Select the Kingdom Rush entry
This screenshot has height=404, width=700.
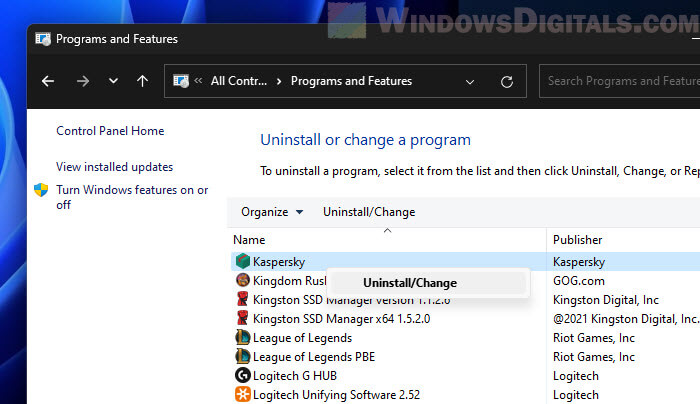290,281
